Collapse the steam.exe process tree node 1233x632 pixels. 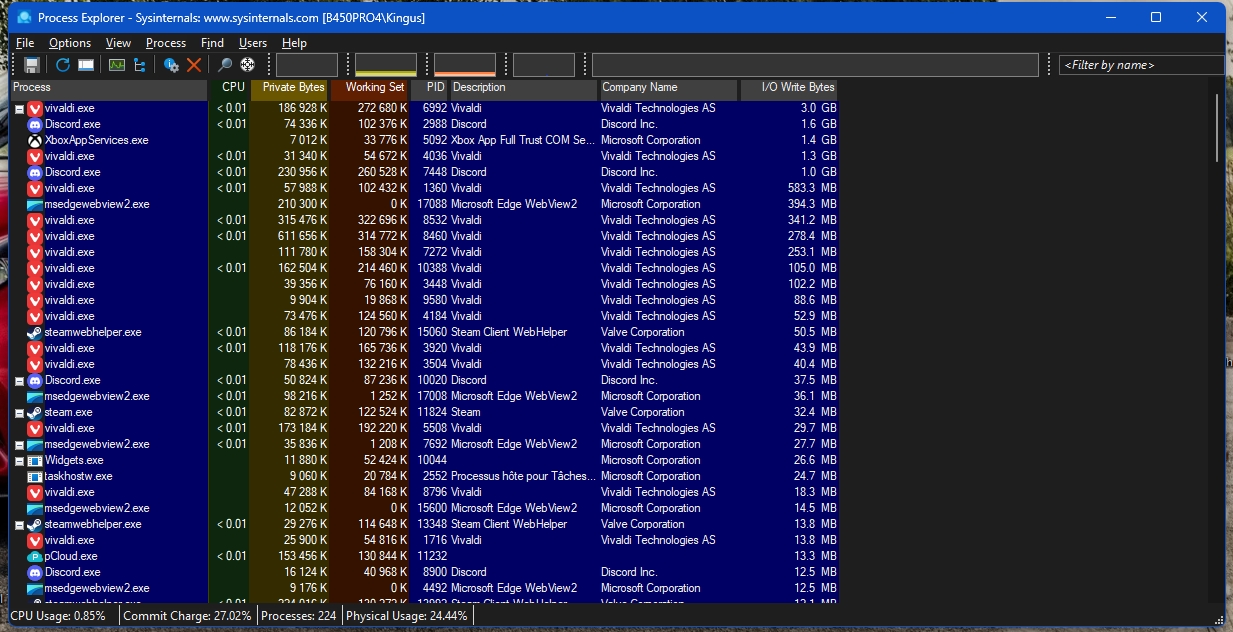click(x=20, y=412)
